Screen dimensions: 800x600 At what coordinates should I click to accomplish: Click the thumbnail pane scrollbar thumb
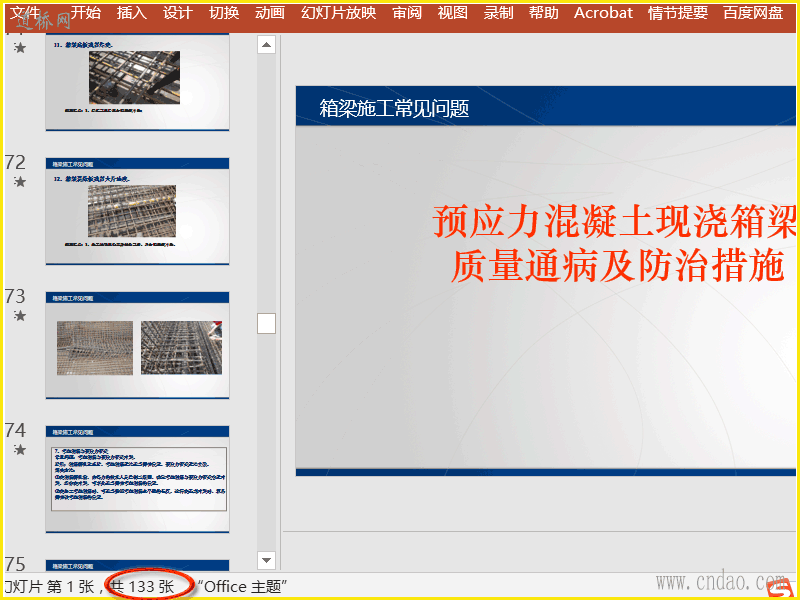tap(266, 323)
